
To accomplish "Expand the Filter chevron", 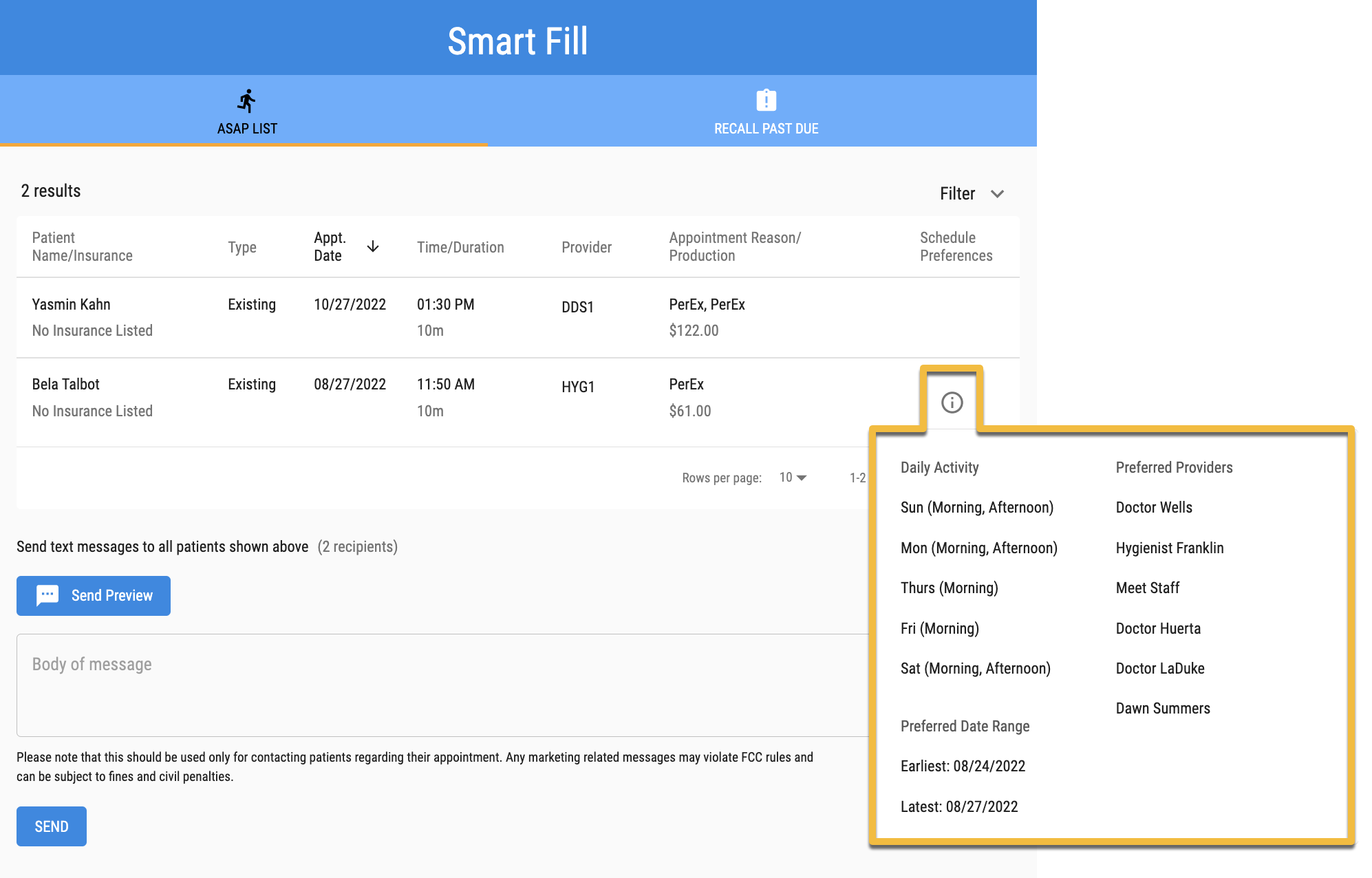I will [x=997, y=194].
